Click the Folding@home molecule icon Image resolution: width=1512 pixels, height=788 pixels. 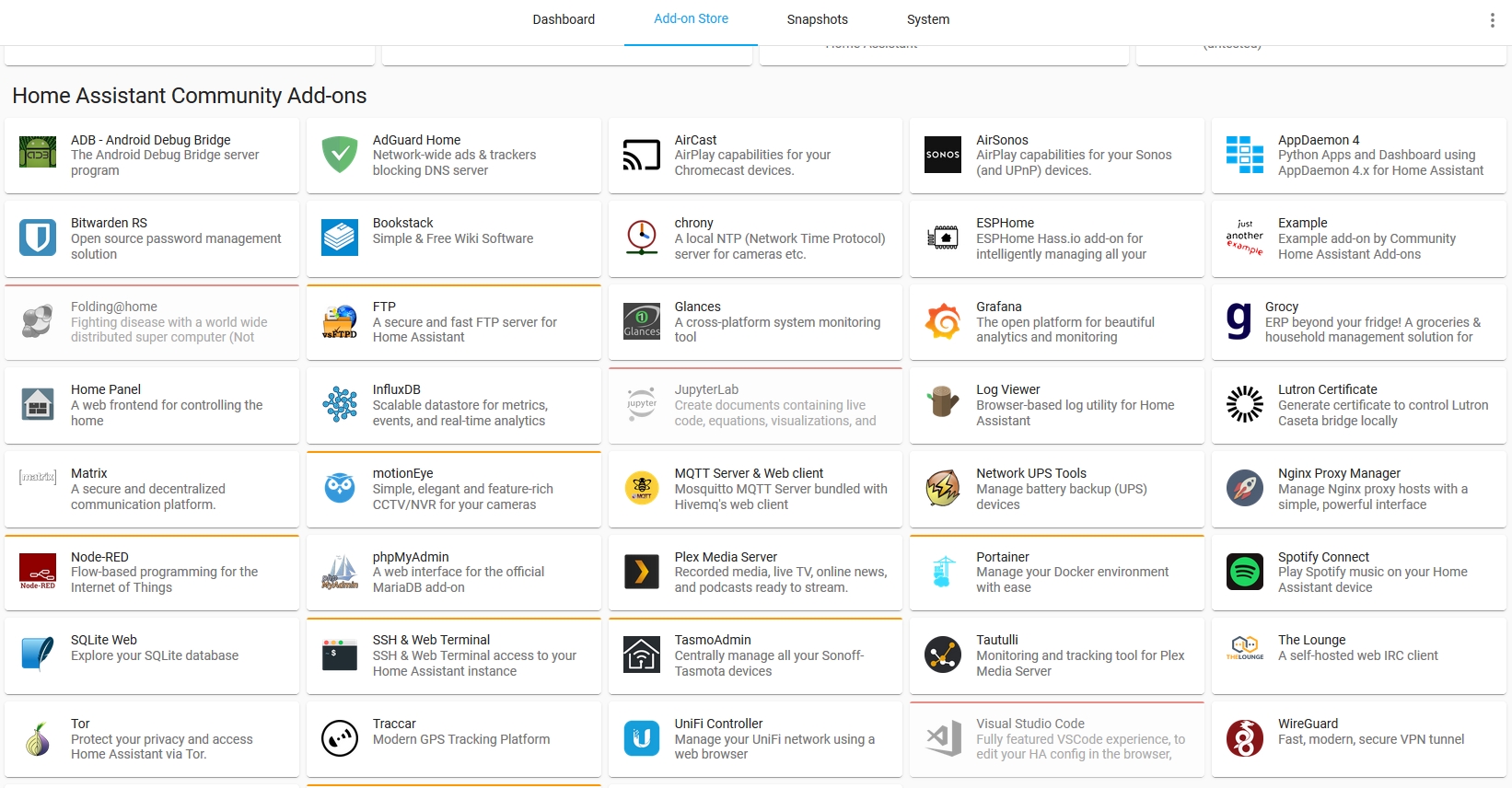point(38,321)
